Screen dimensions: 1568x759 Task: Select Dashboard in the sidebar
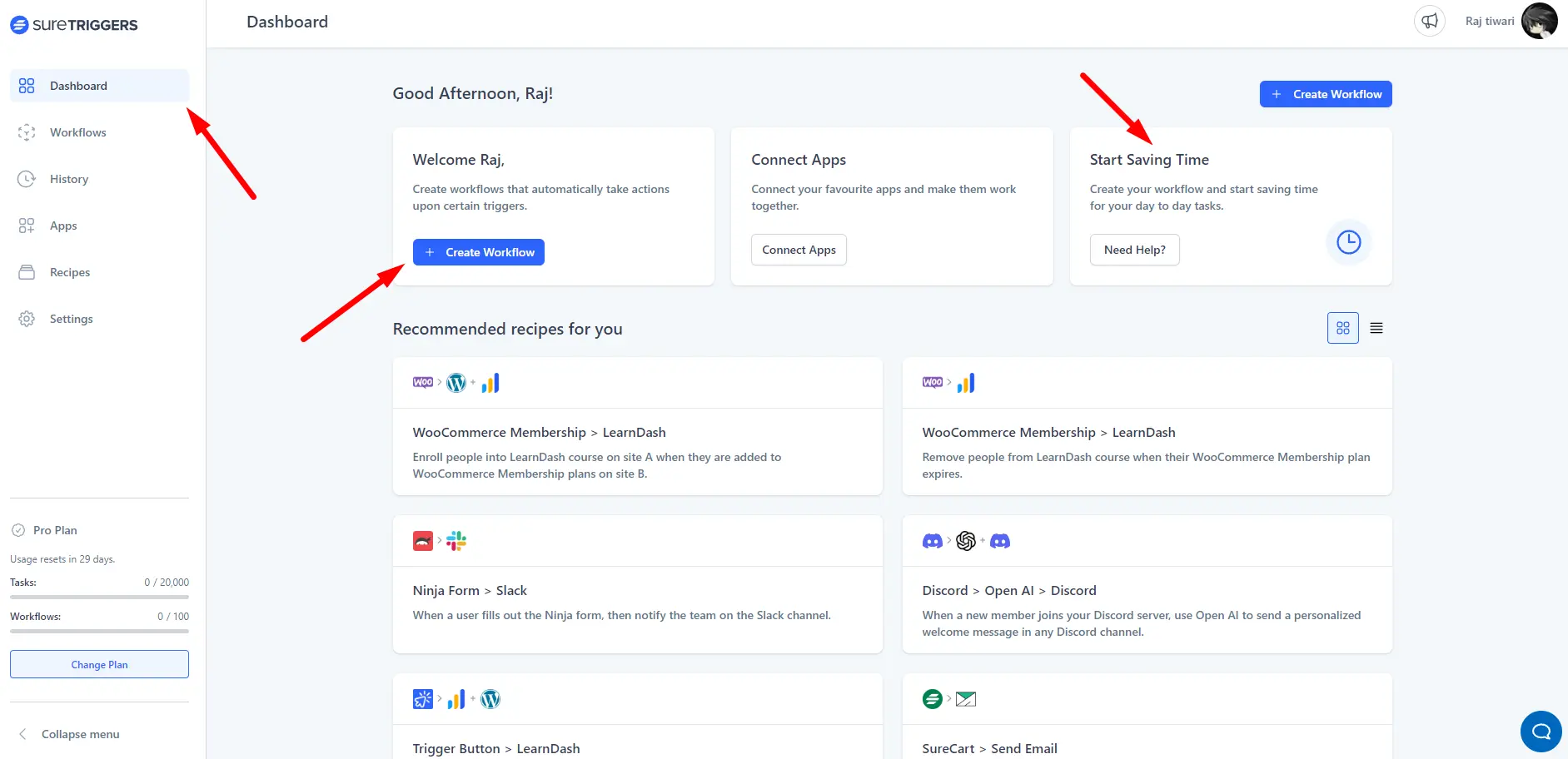[78, 86]
